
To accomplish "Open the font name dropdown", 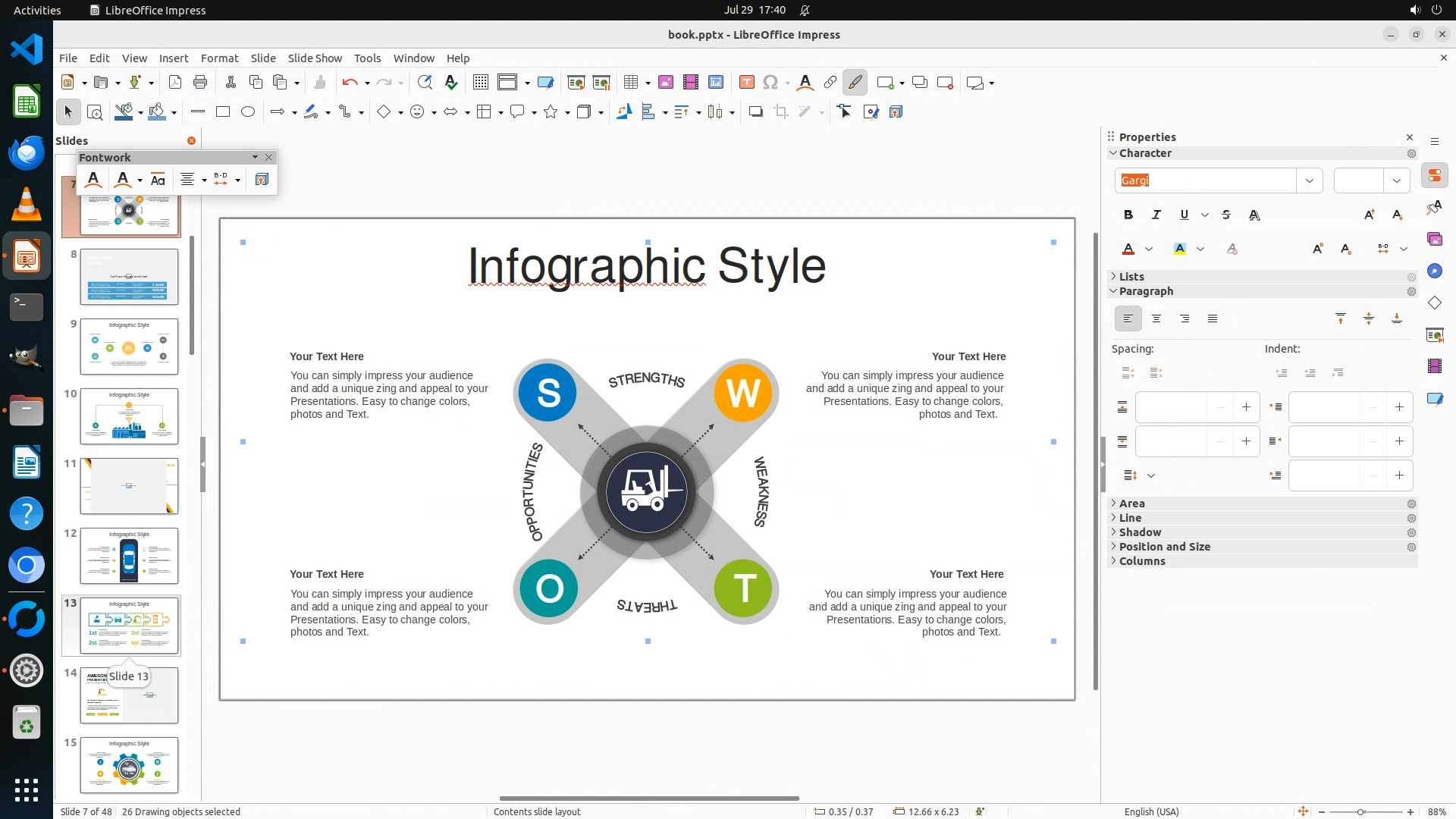I will tap(1310, 180).
